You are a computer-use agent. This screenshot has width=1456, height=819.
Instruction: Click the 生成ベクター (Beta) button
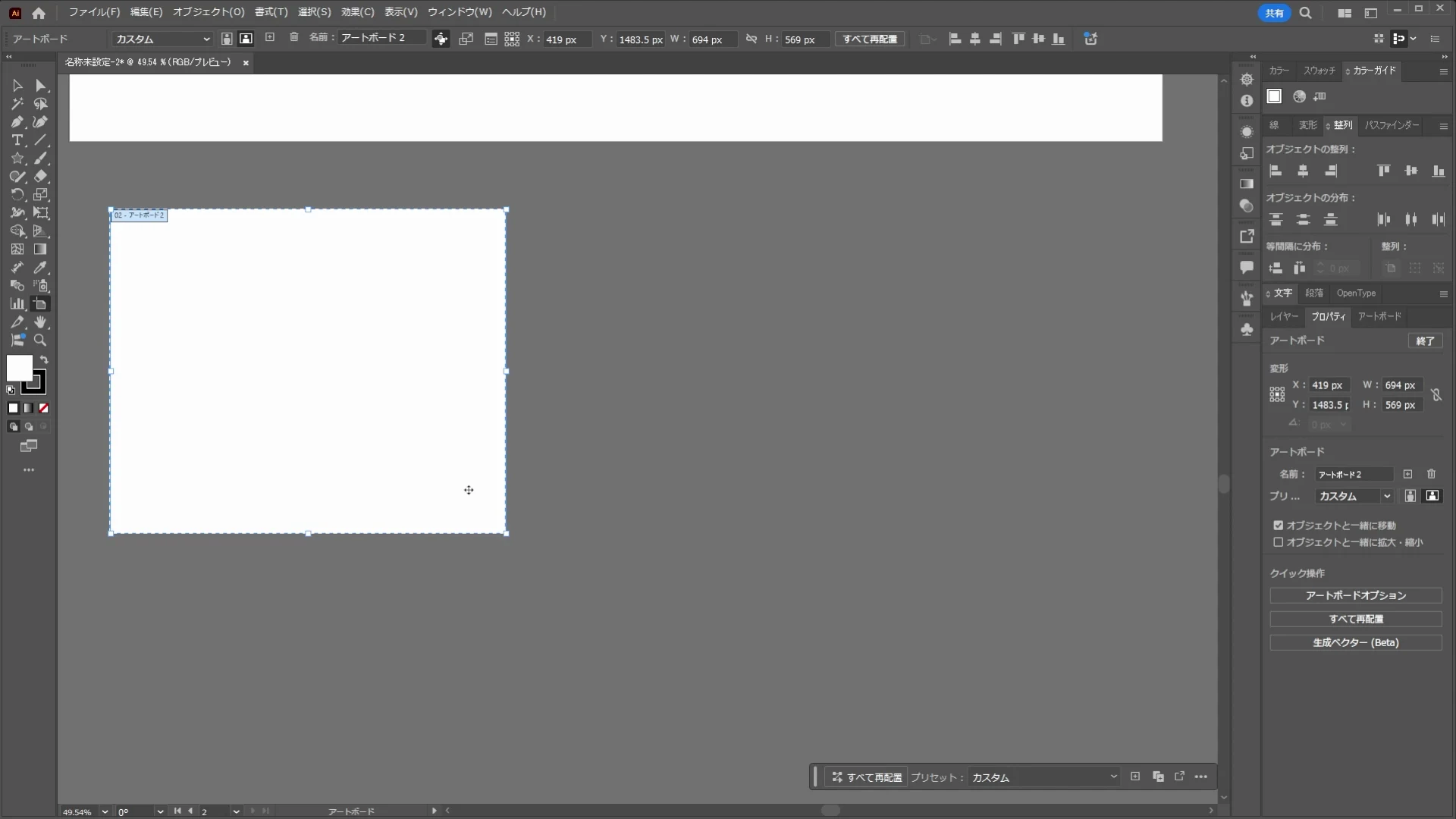pyautogui.click(x=1356, y=643)
